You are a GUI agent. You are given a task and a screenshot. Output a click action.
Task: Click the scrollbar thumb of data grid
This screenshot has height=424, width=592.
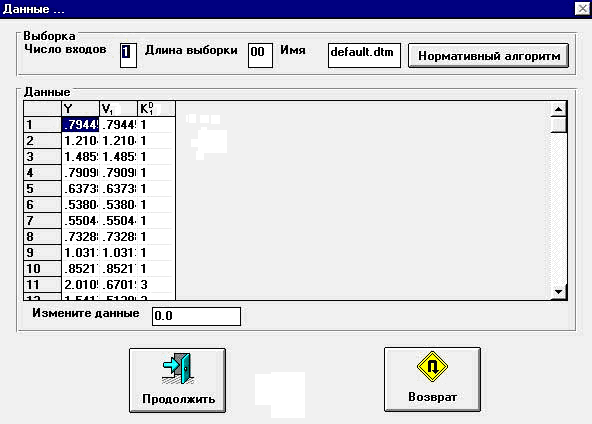tap(558, 125)
